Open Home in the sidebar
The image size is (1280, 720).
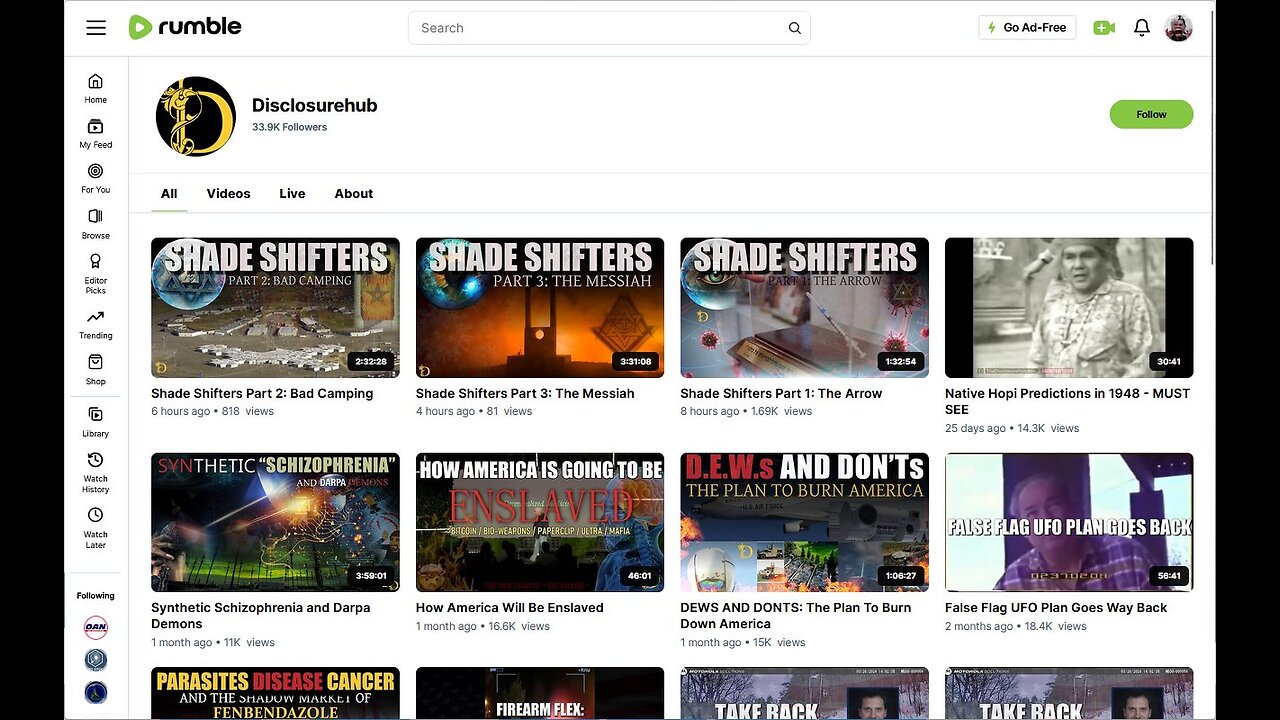96,88
